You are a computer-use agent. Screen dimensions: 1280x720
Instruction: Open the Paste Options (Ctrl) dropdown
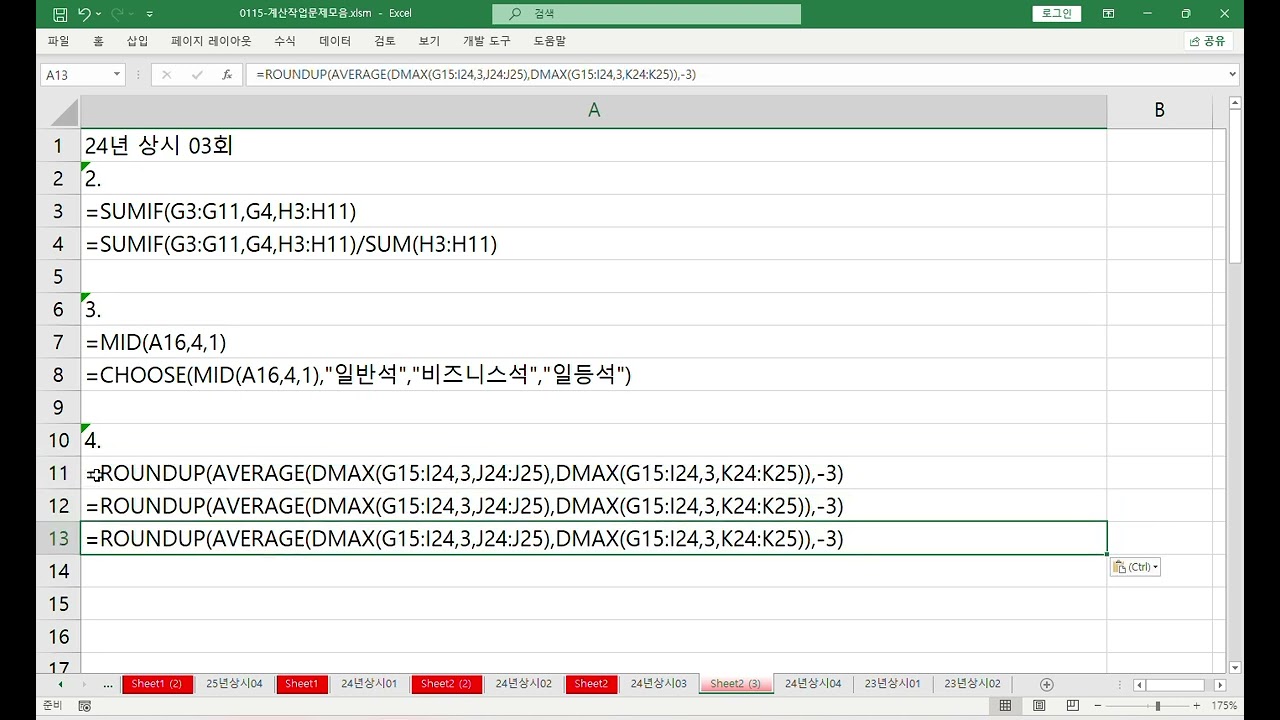[x=1135, y=567]
